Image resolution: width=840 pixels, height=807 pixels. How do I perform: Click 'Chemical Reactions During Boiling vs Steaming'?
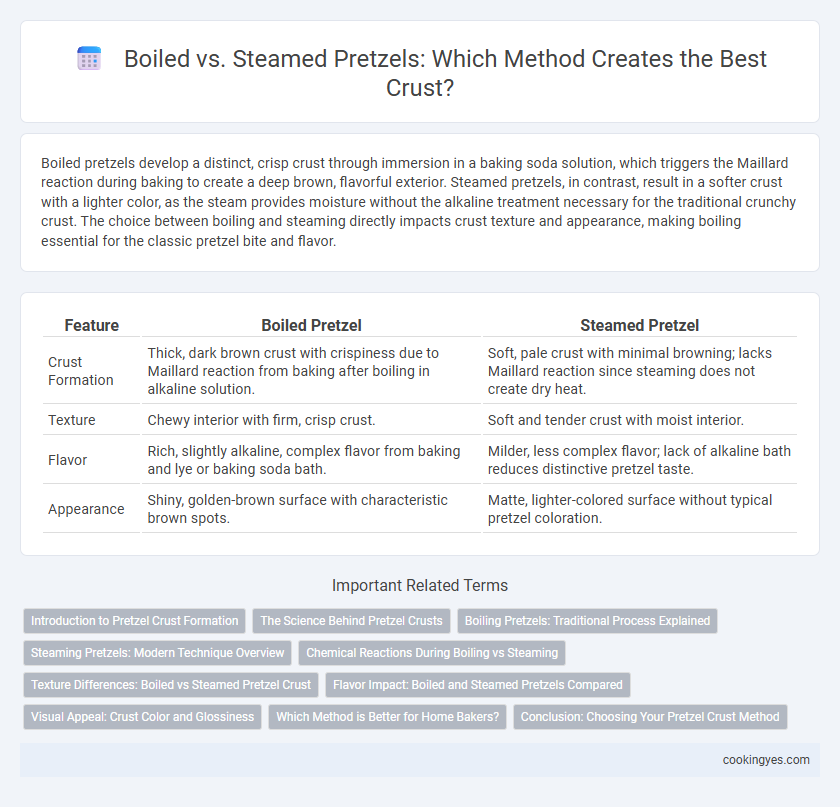(432, 653)
